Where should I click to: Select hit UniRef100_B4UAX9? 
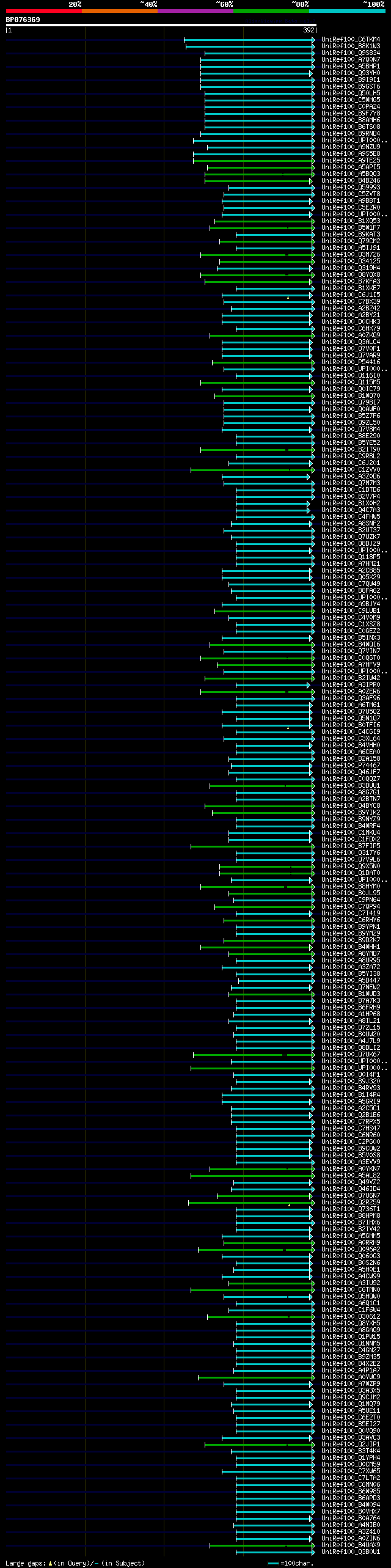(351, 1545)
